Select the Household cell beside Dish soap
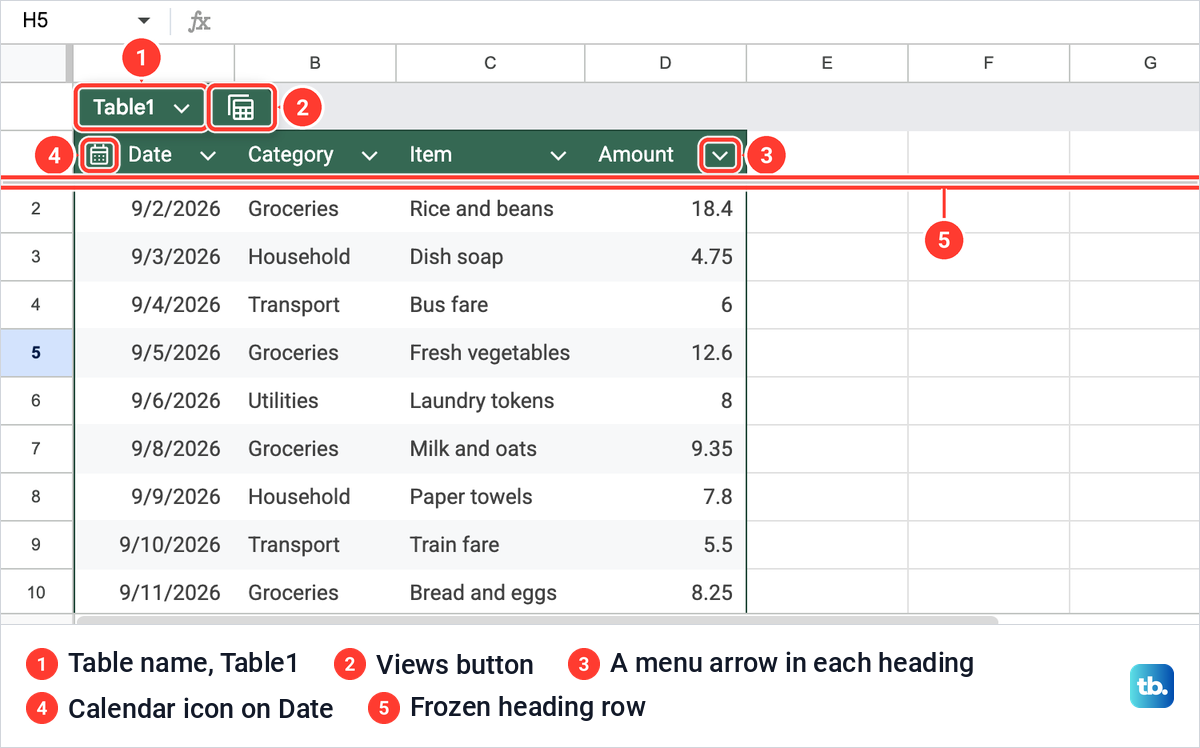The height and width of the screenshot is (748, 1200). pyautogui.click(x=315, y=257)
